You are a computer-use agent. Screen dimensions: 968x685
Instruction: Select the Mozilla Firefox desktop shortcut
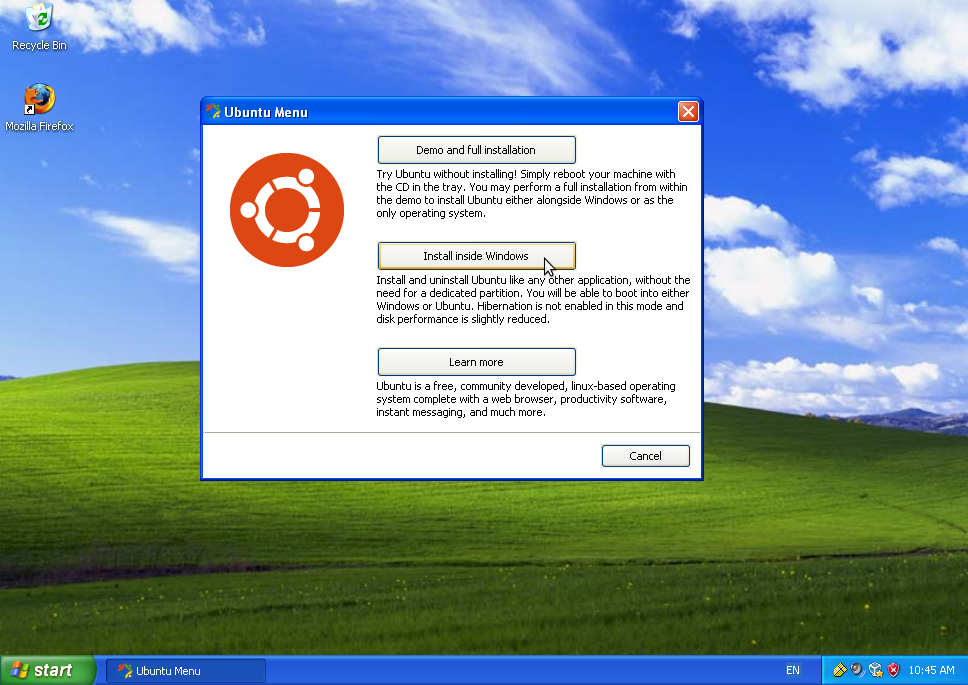point(39,108)
